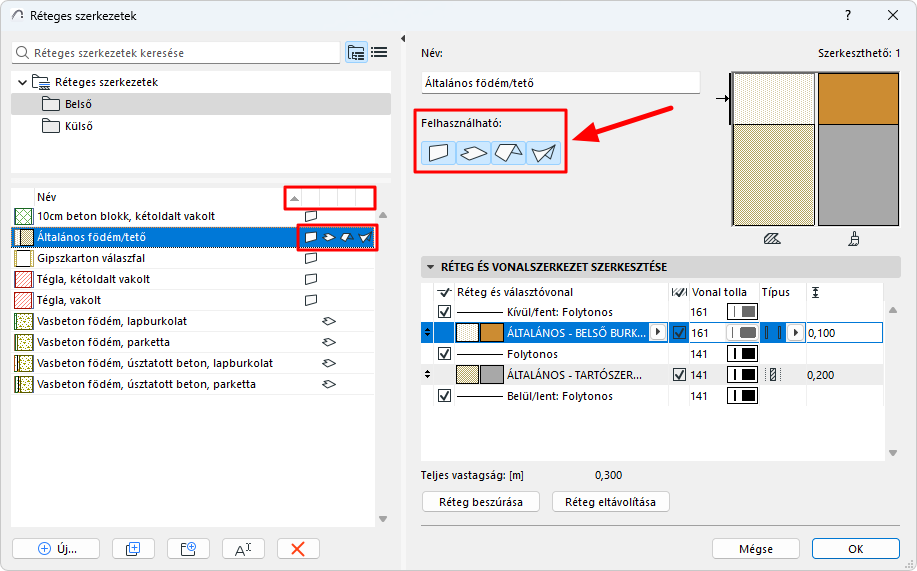Click layer list scroll up arrow
Viewport: 917px width, 571px height.
tap(893, 310)
